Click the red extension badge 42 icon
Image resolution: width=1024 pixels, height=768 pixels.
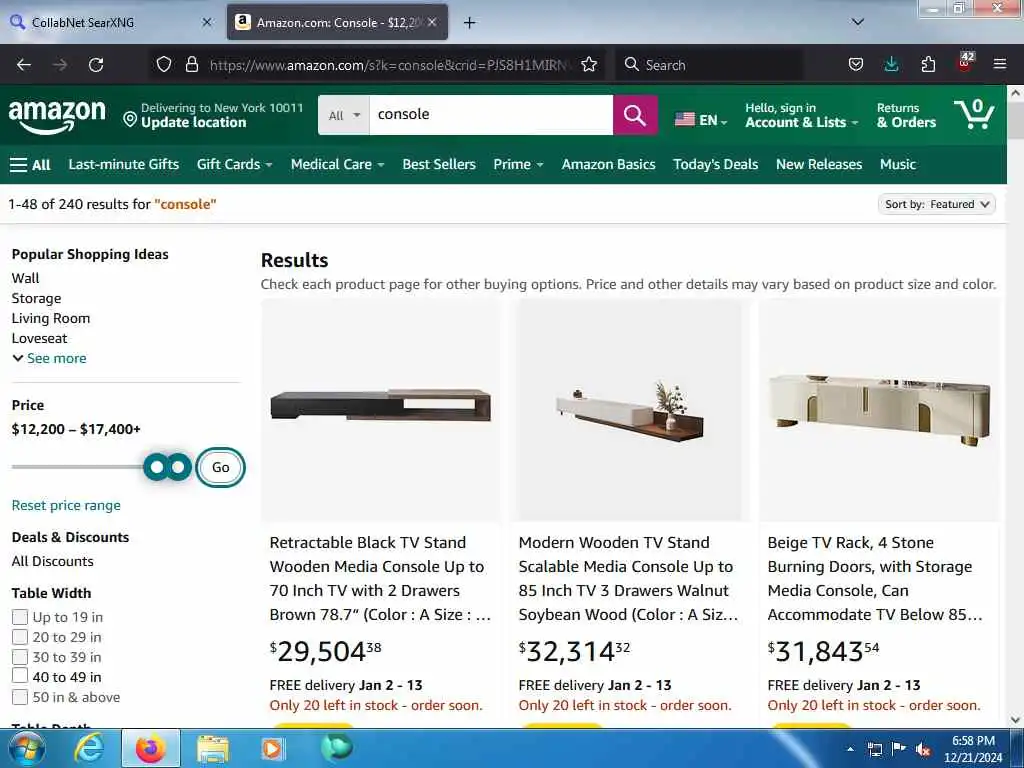pos(965,62)
